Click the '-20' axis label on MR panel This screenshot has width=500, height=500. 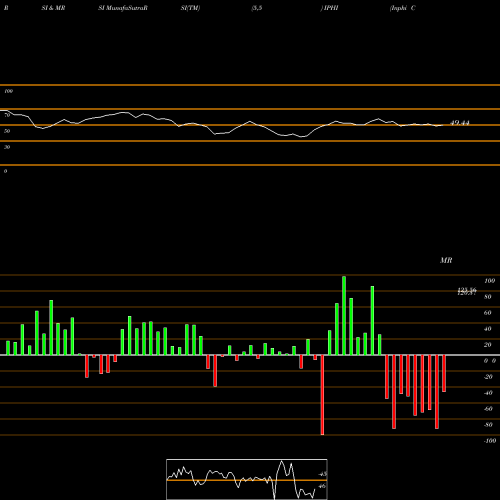point(488,377)
